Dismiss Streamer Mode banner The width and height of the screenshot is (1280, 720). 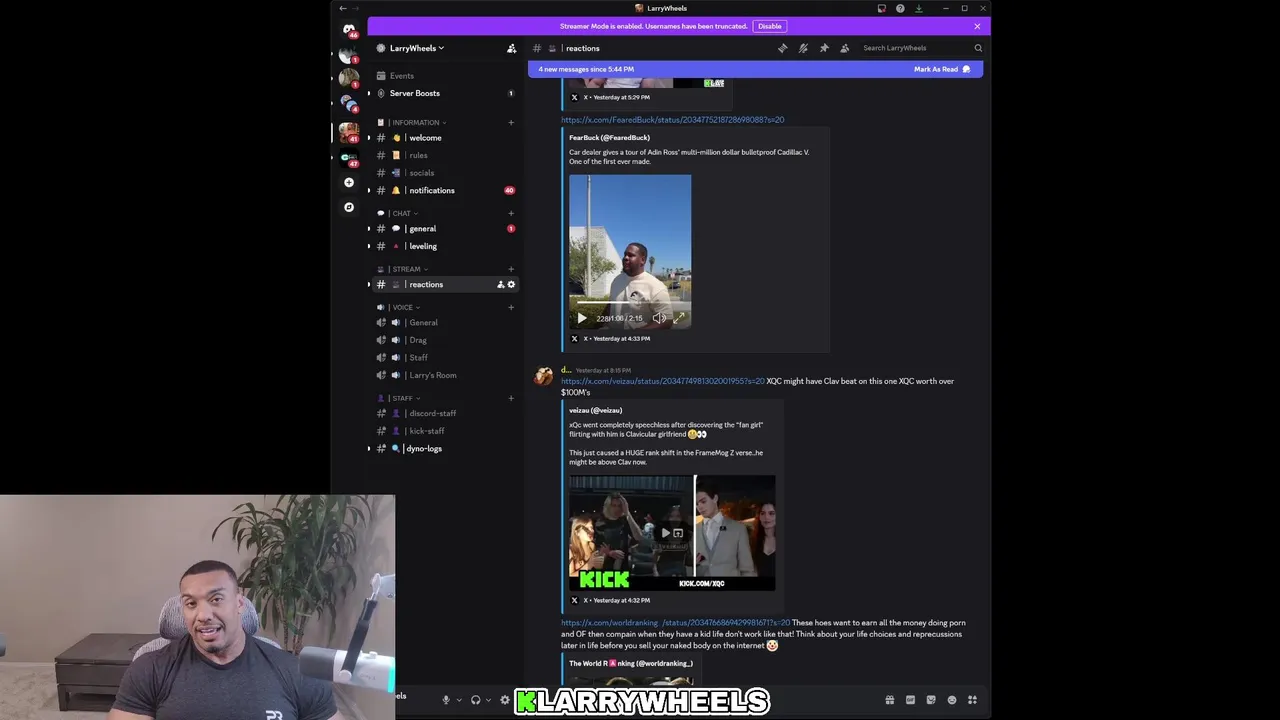[977, 26]
